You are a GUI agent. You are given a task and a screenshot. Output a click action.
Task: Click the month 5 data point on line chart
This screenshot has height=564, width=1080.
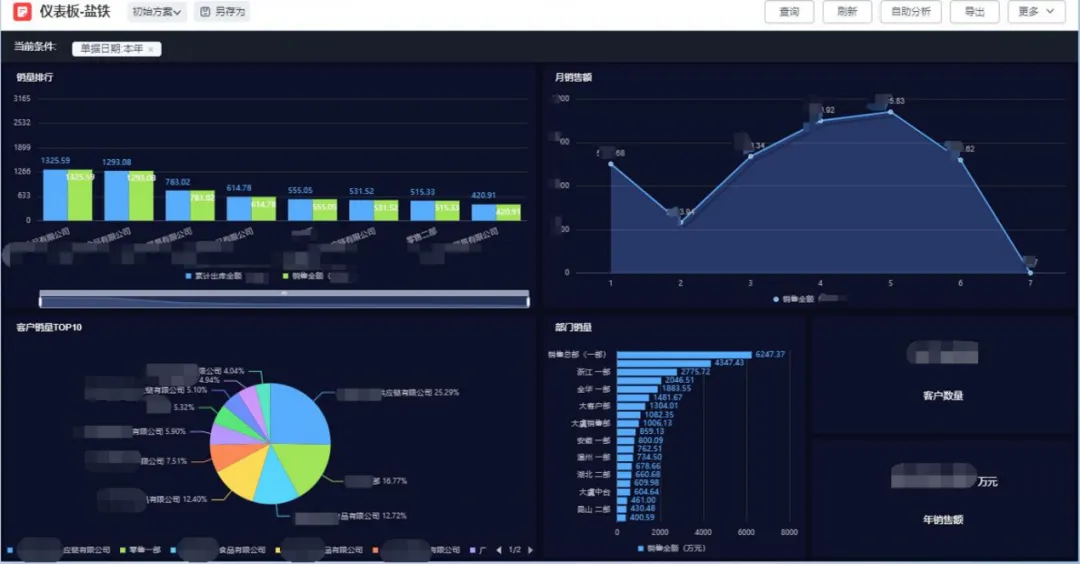(x=890, y=112)
